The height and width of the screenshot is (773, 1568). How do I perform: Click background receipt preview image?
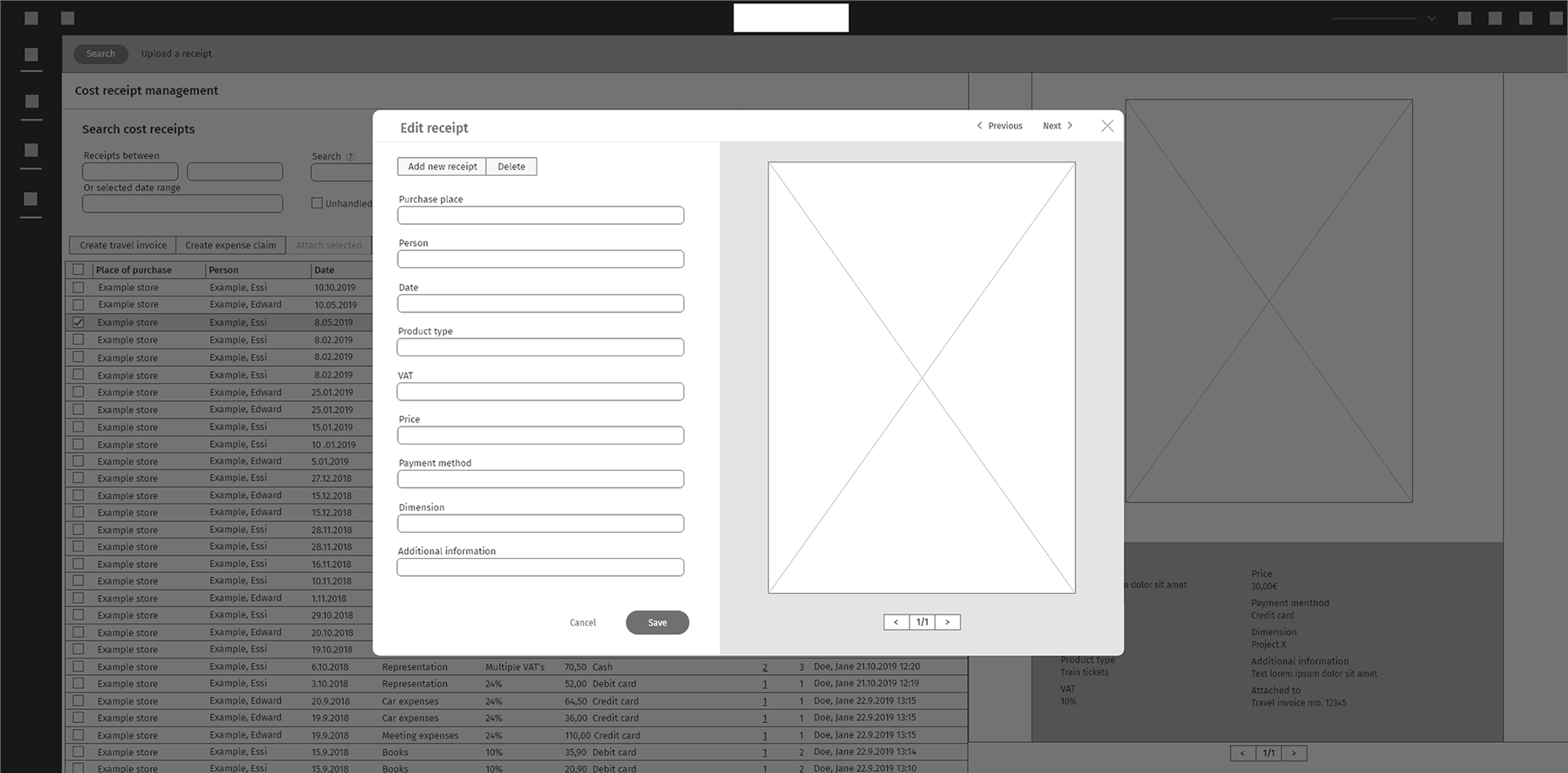pyautogui.click(x=1269, y=301)
